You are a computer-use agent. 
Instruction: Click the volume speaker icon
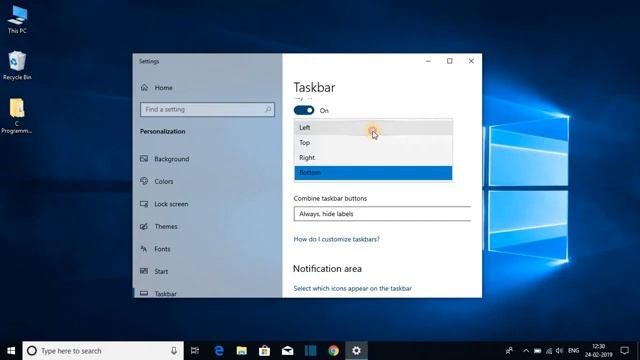tap(559, 351)
